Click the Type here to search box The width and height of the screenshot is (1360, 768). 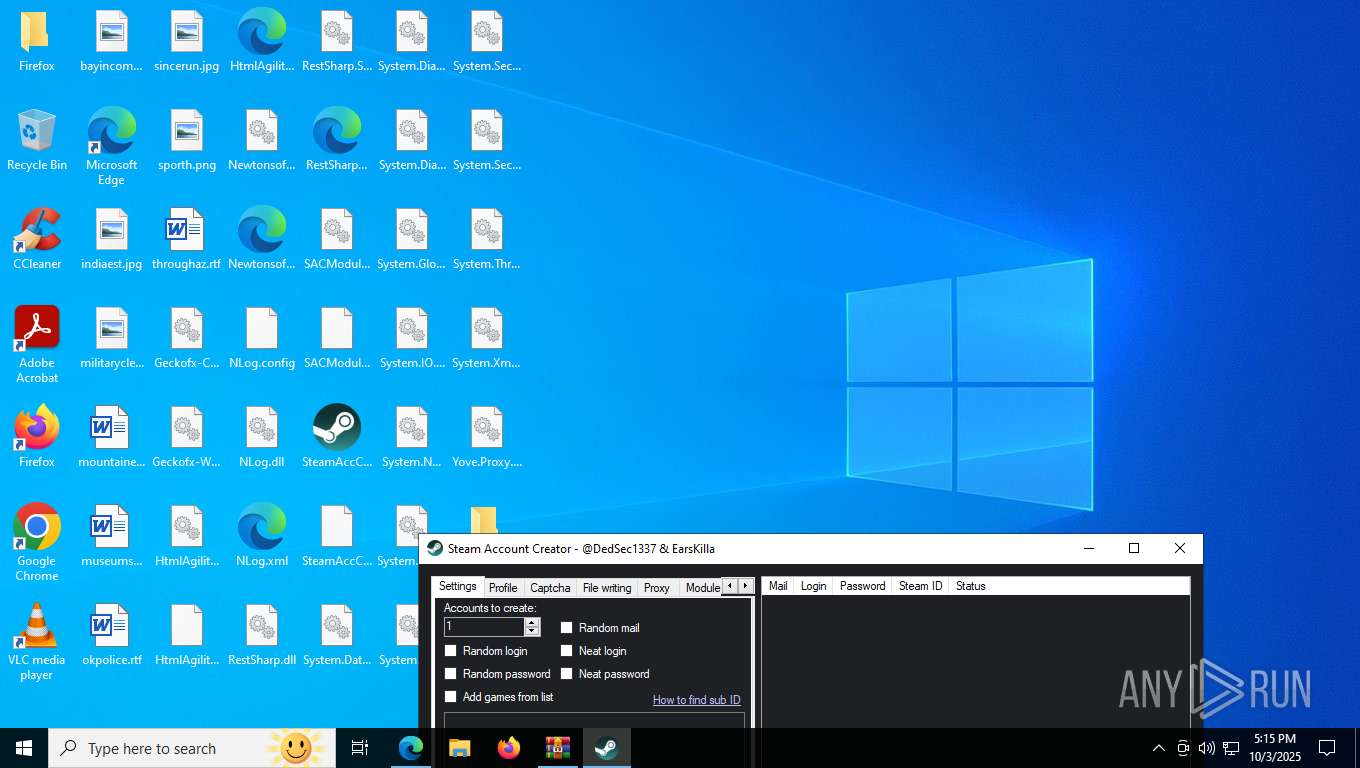point(190,748)
